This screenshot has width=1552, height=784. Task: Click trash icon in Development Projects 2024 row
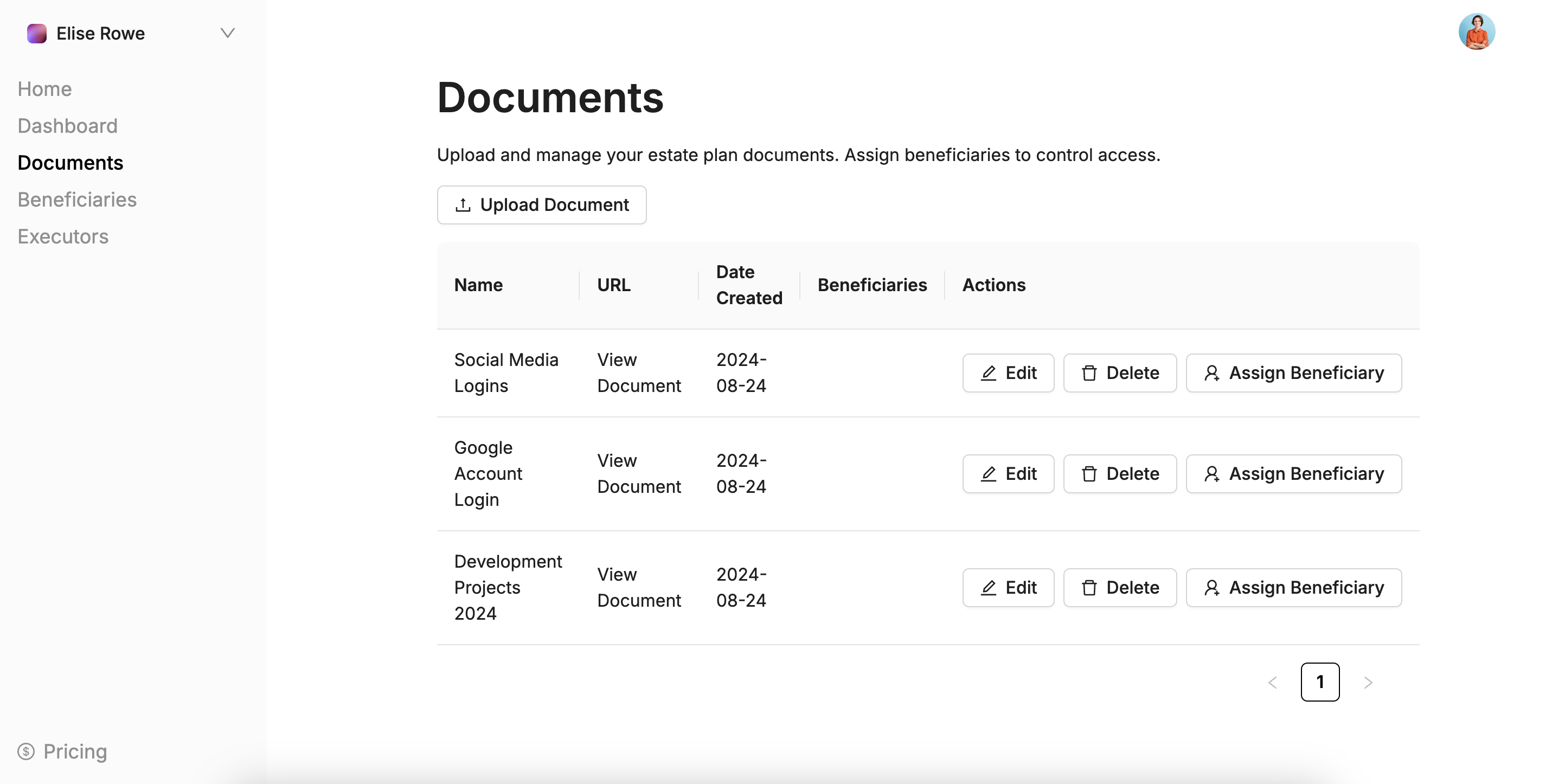1089,587
